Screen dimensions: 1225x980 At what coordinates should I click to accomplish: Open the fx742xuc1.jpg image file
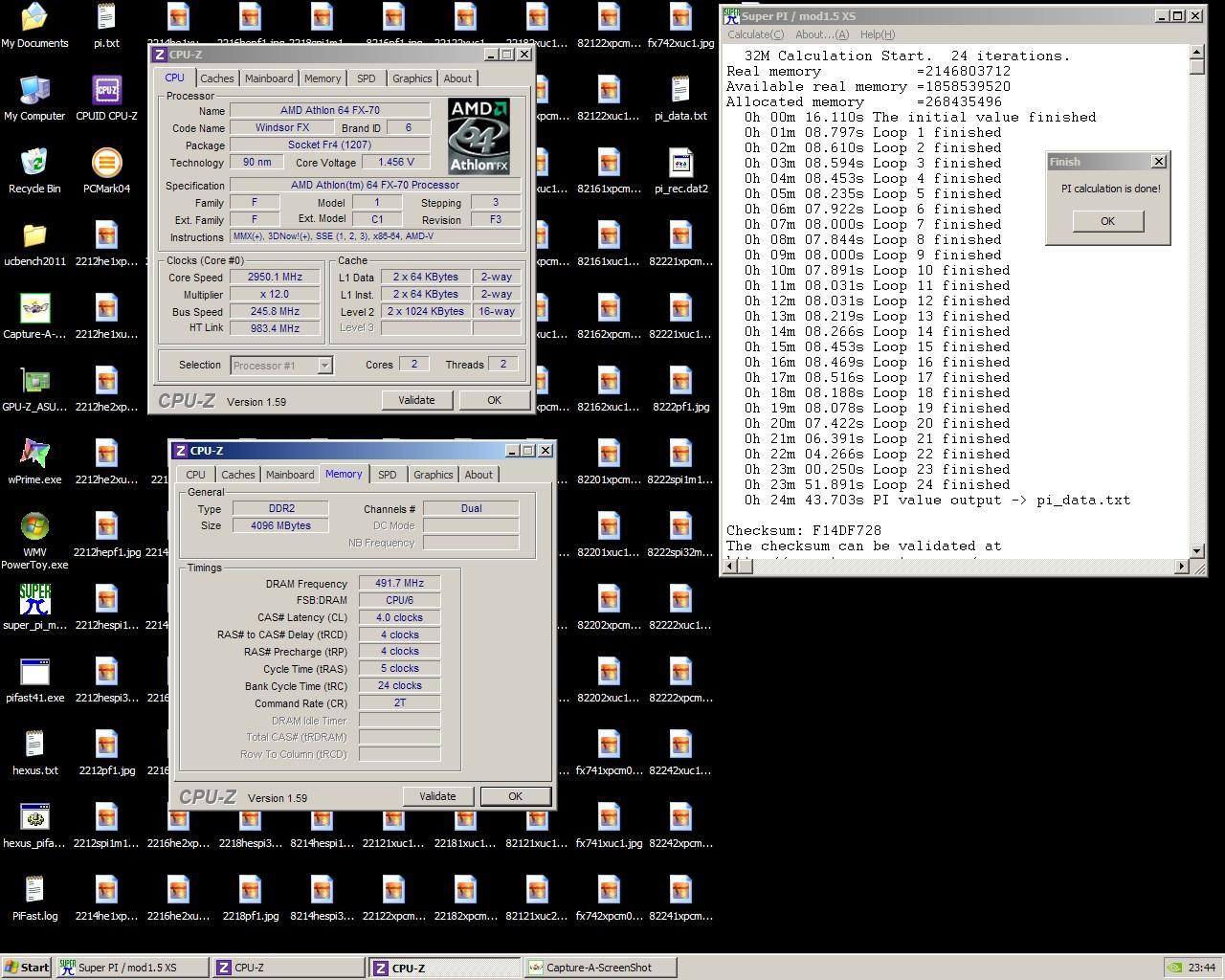[680, 26]
